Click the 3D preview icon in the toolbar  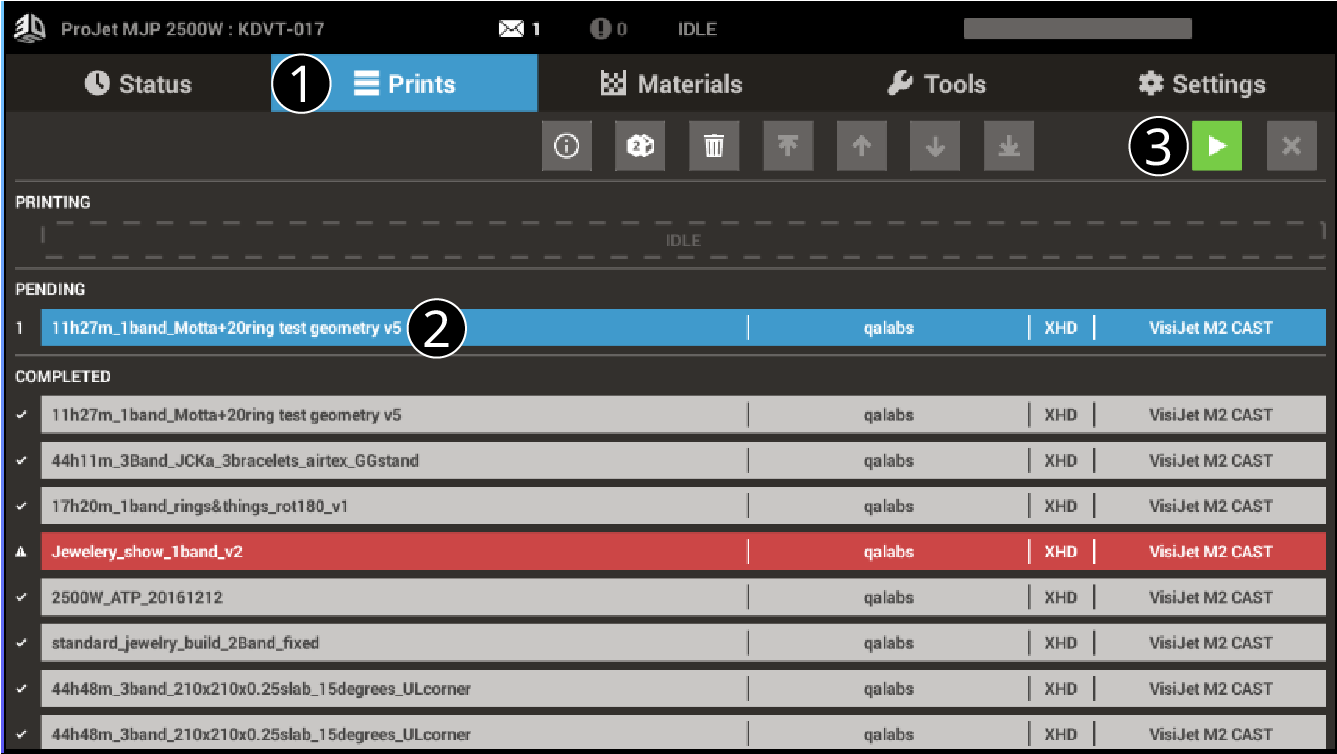(640, 145)
